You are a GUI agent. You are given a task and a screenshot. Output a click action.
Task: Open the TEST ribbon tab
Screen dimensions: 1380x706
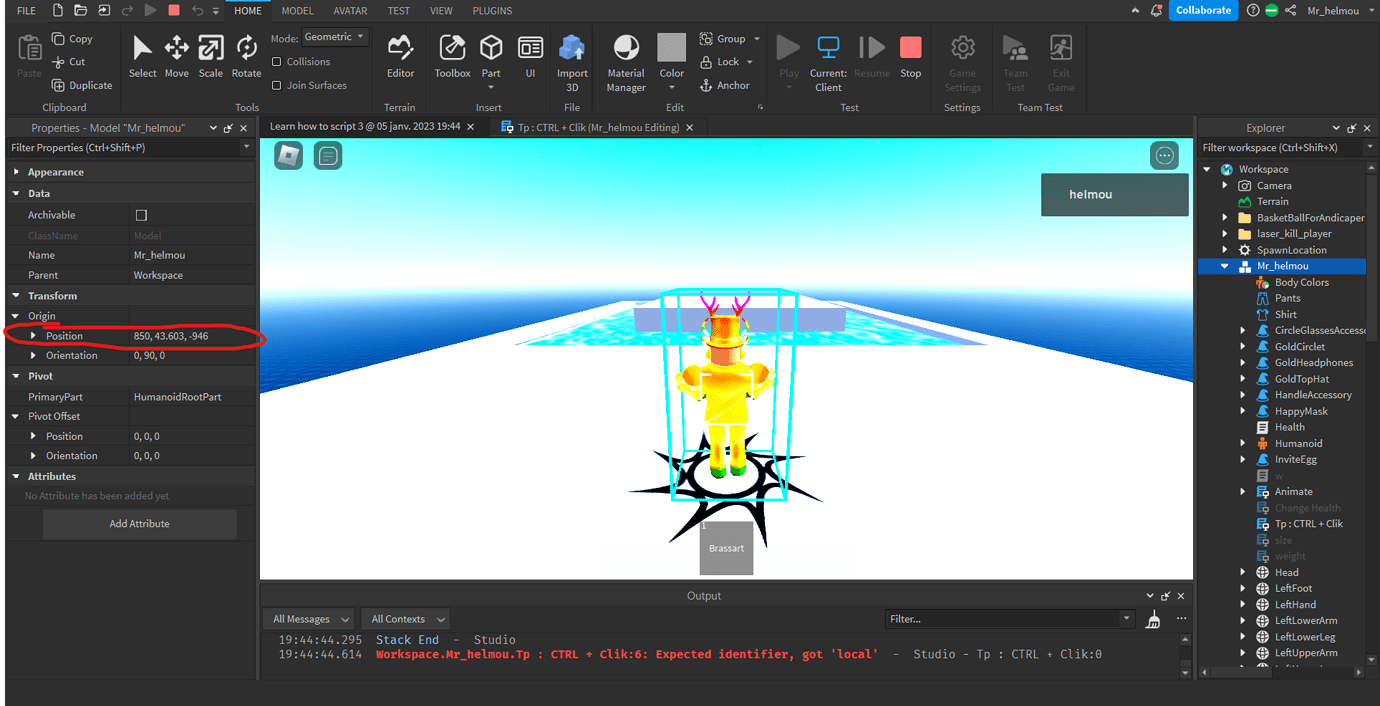pos(398,11)
